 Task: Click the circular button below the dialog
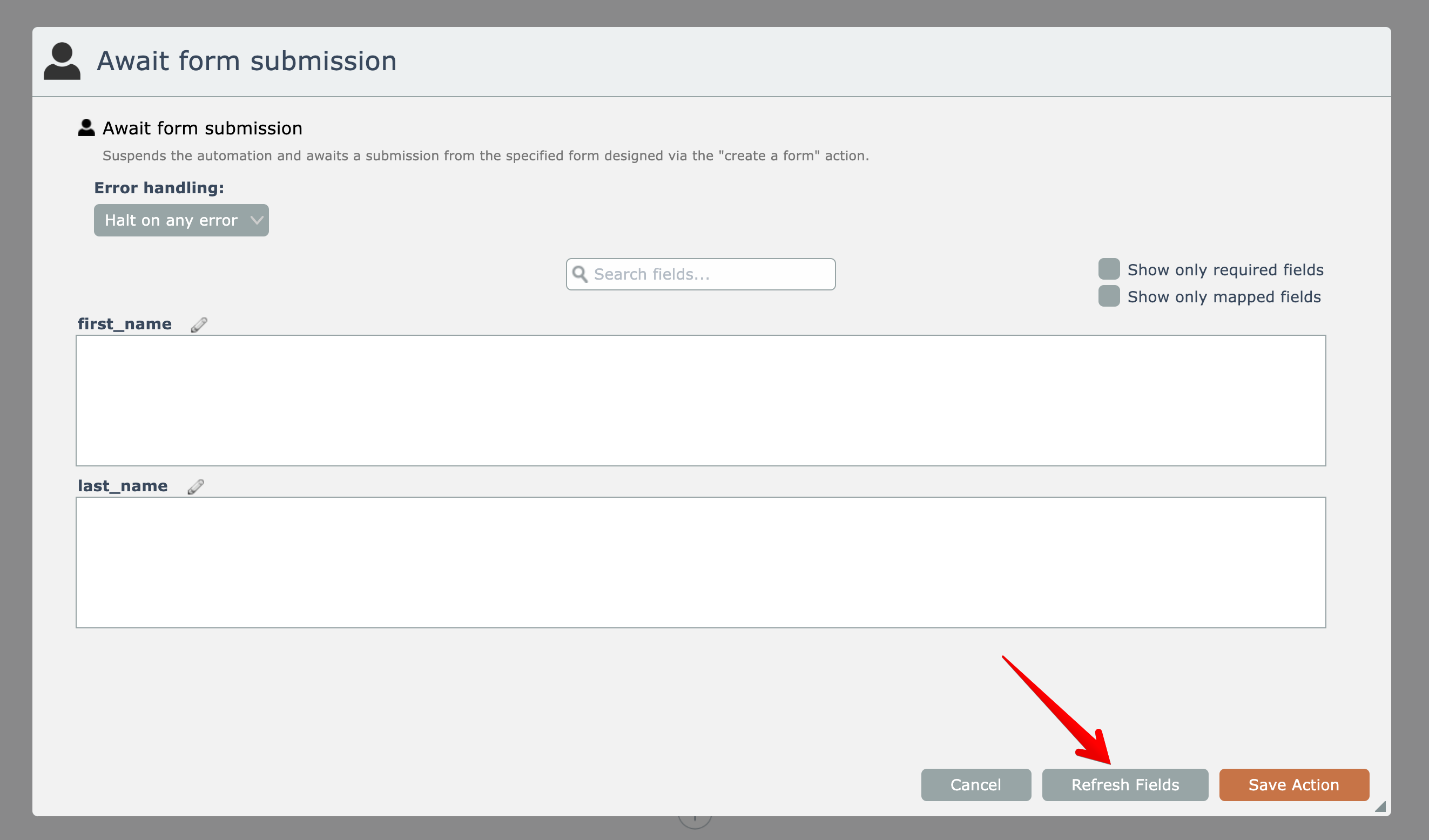695,821
